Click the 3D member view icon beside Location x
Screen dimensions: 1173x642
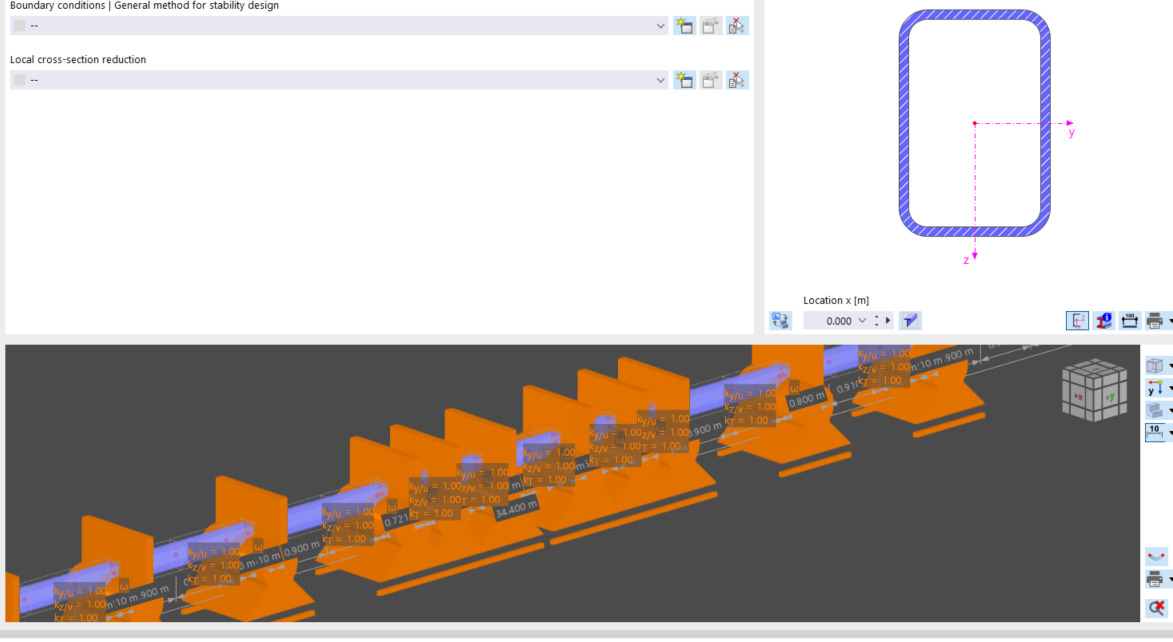tap(909, 321)
